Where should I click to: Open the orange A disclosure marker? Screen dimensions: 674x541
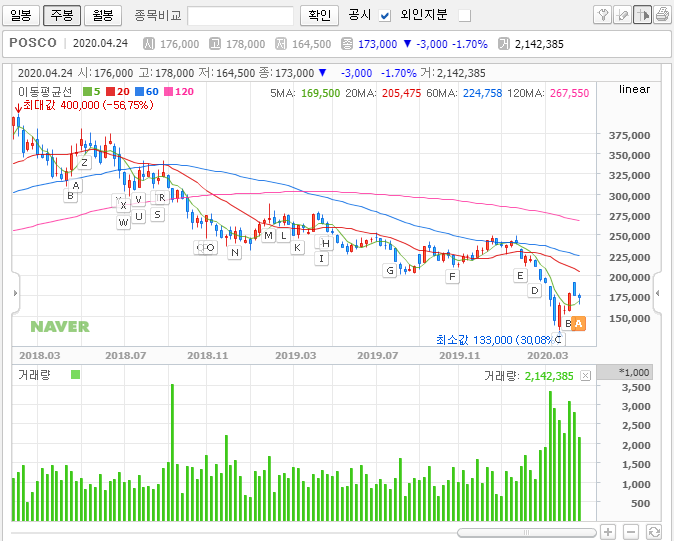(x=579, y=324)
